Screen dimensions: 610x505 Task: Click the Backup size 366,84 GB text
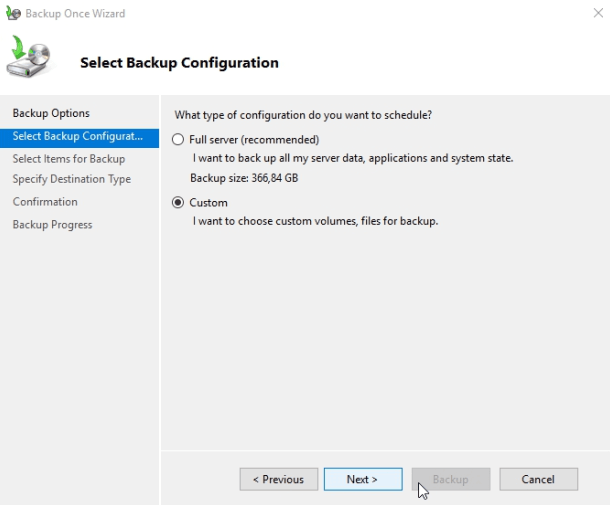pyautogui.click(x=244, y=178)
